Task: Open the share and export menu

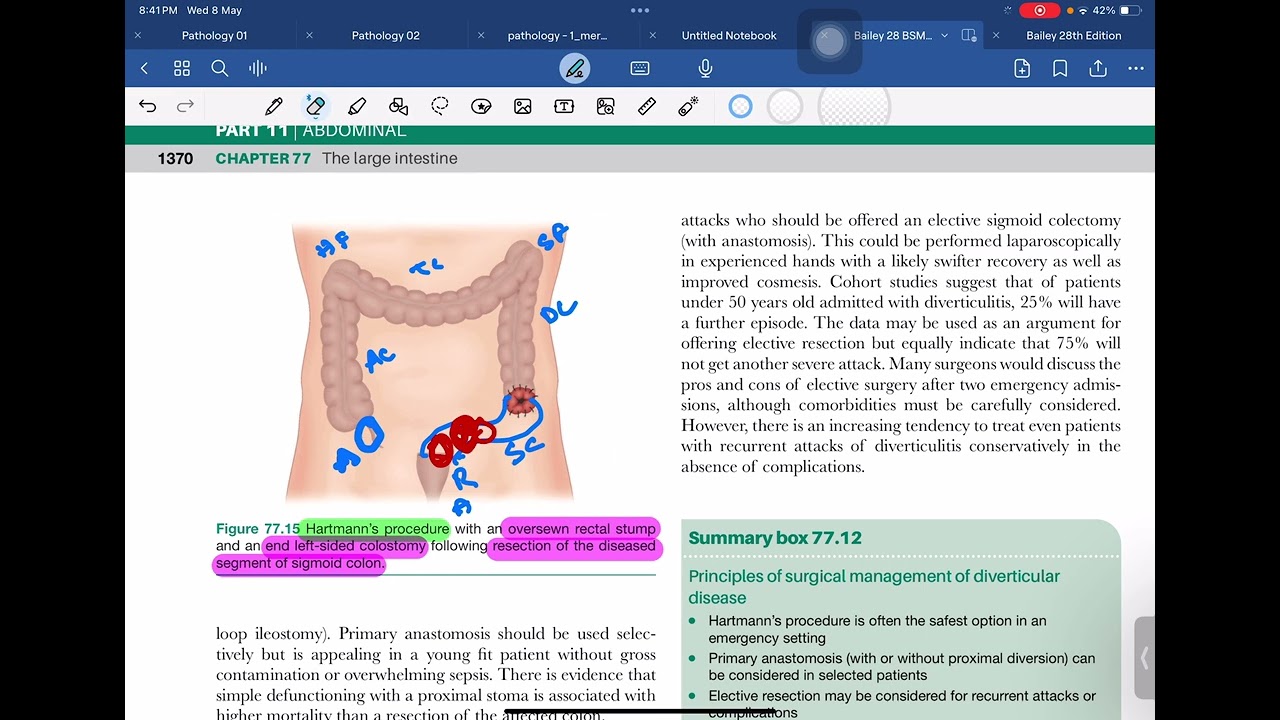Action: (1098, 68)
